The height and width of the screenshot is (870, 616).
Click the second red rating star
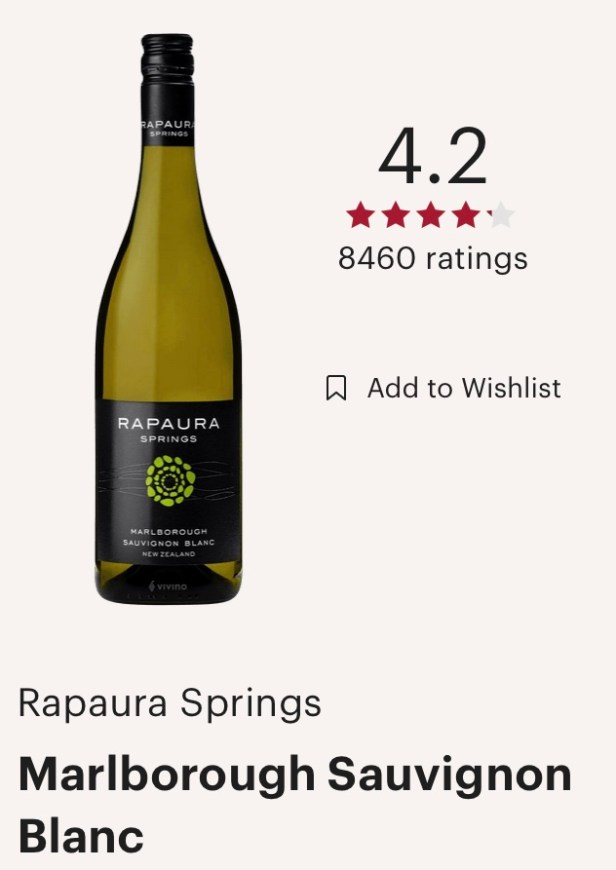tap(396, 215)
